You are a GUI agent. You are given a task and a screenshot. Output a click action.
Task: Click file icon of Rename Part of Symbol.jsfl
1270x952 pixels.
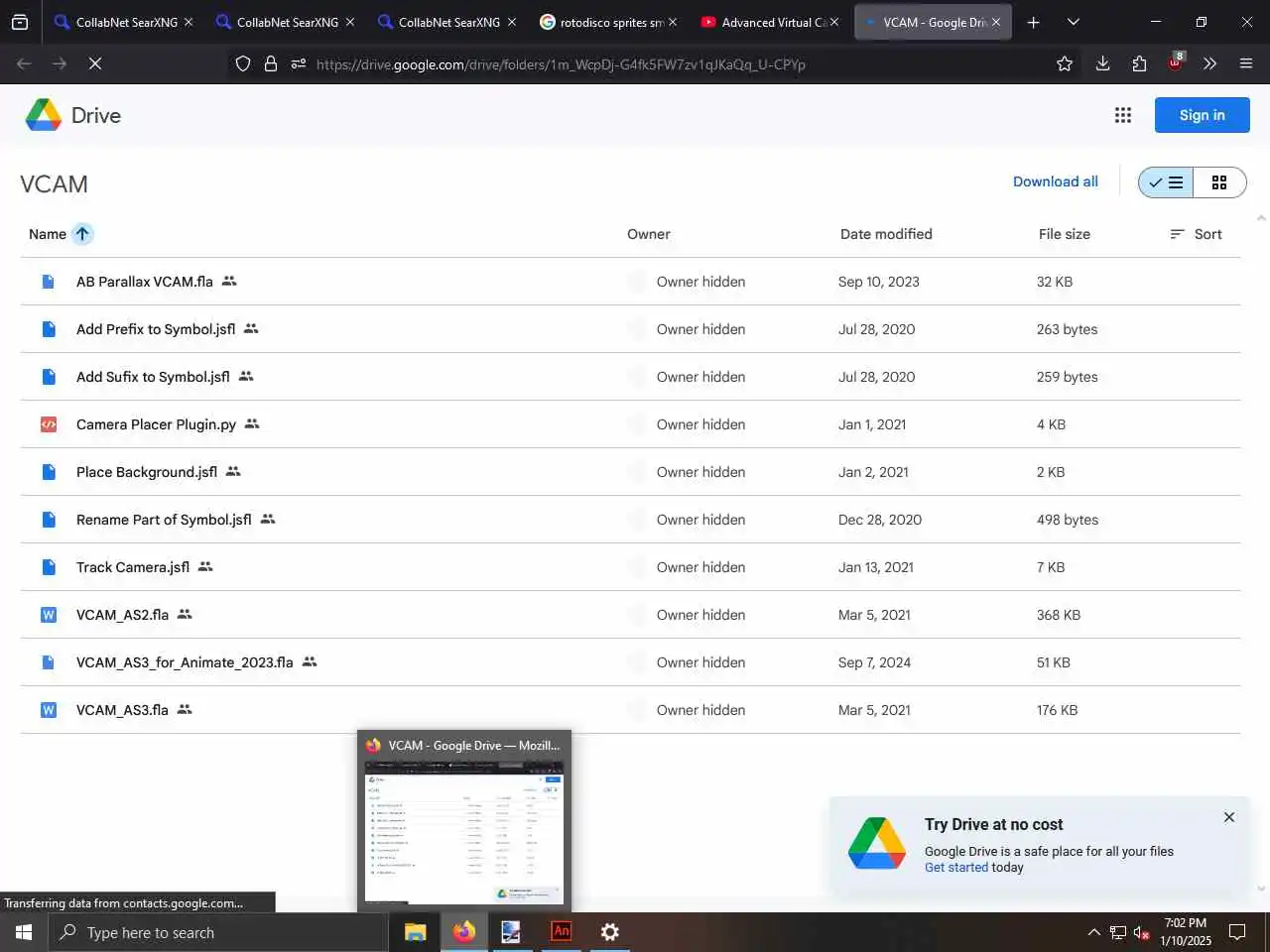(x=48, y=520)
